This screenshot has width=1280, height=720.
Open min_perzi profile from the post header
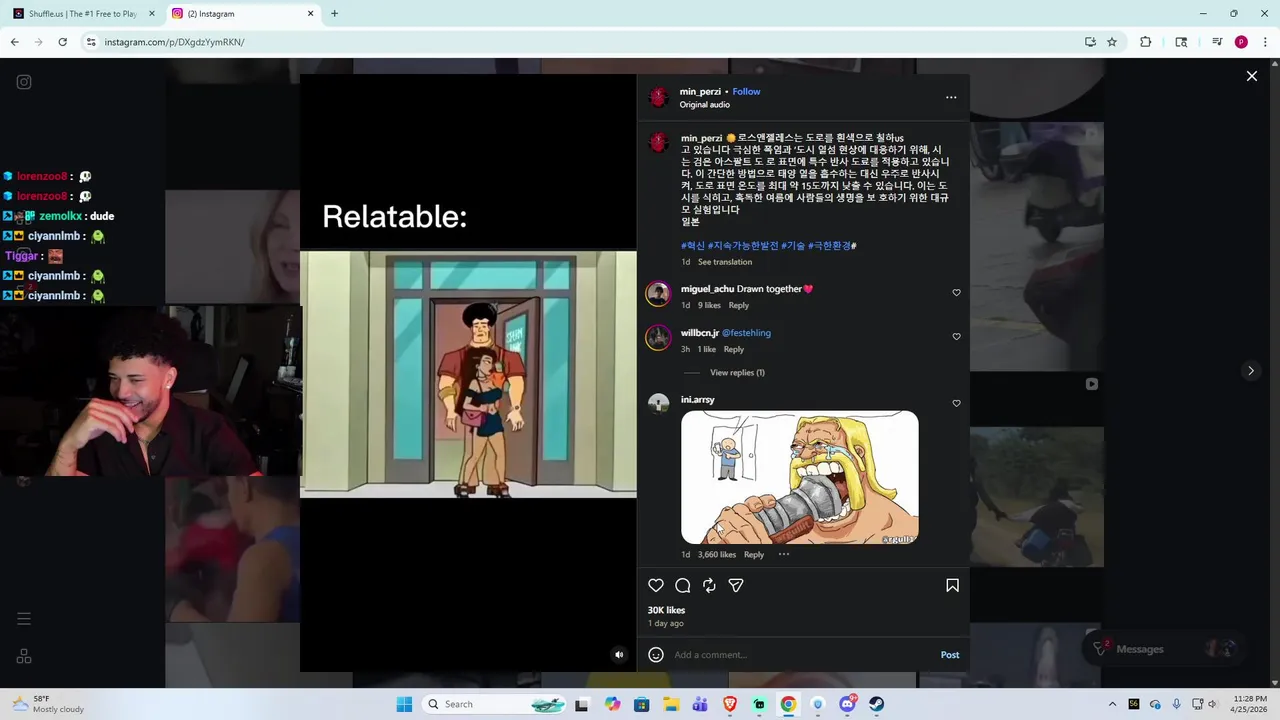(x=700, y=91)
